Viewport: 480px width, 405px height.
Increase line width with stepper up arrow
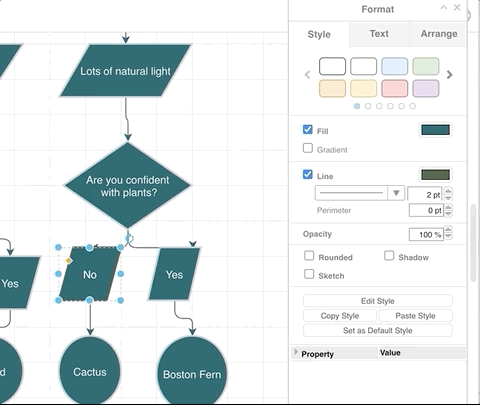click(x=448, y=191)
